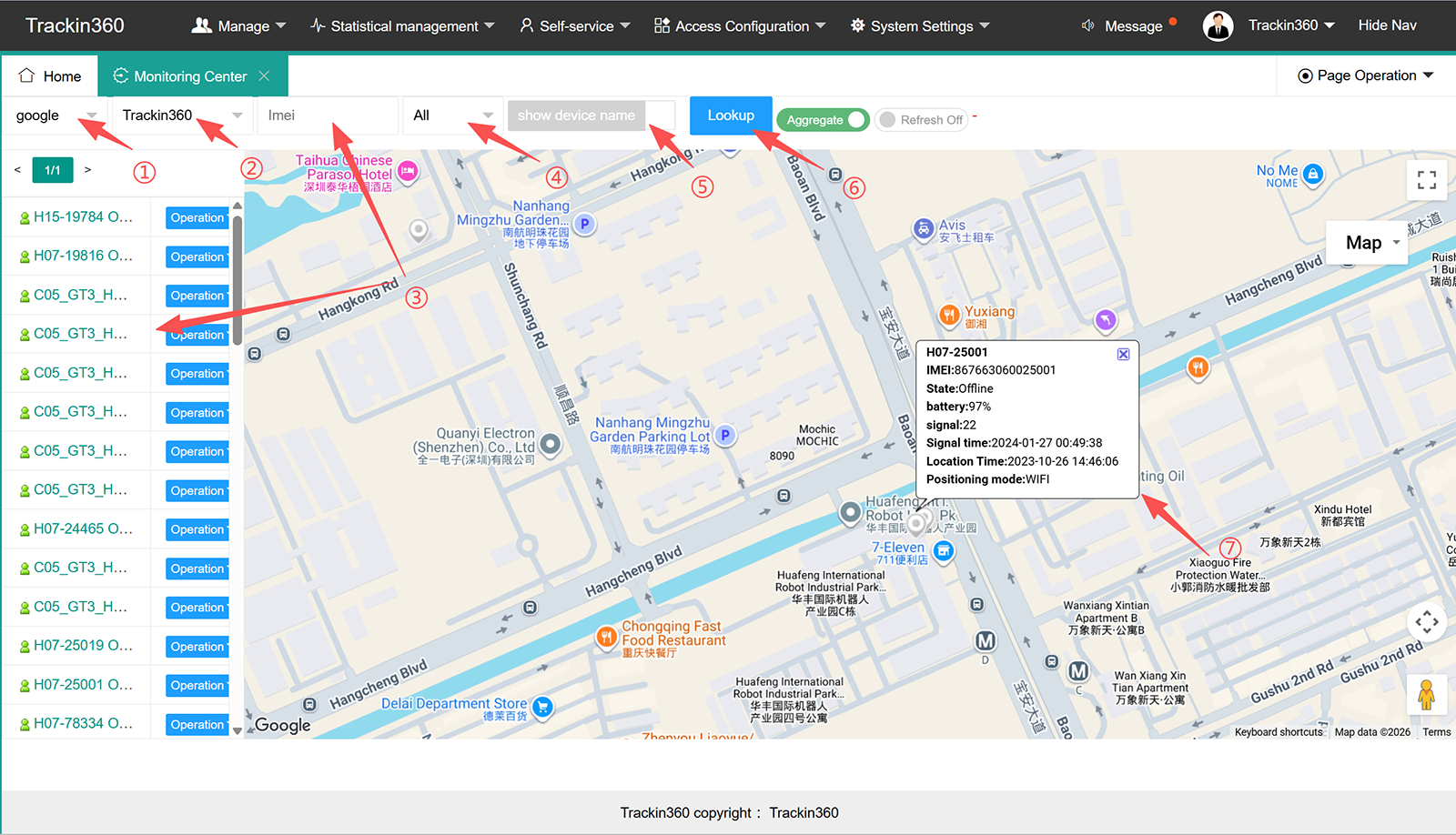This screenshot has width=1456, height=835.
Task: Toggle the Refresh Off switch
Action: pos(921,120)
